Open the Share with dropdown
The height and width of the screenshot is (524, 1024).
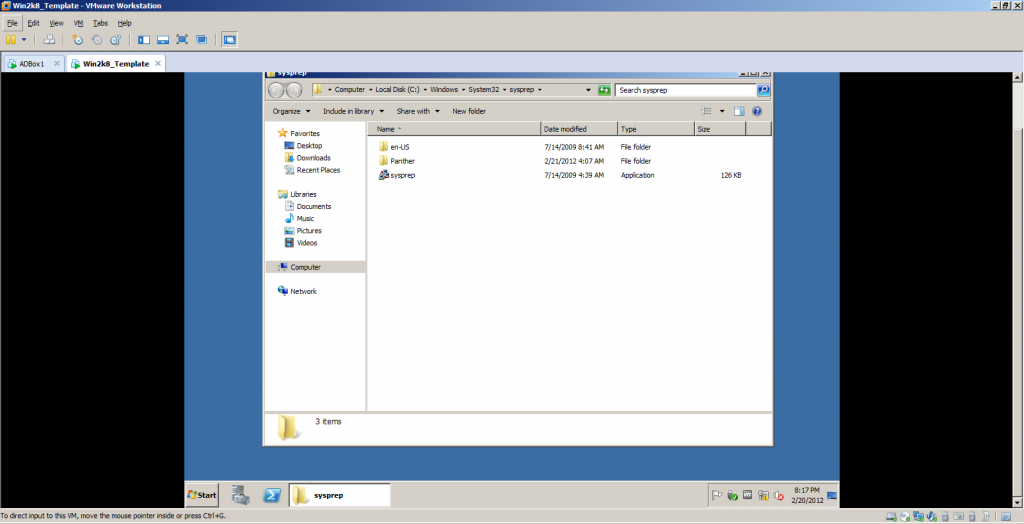[x=418, y=111]
